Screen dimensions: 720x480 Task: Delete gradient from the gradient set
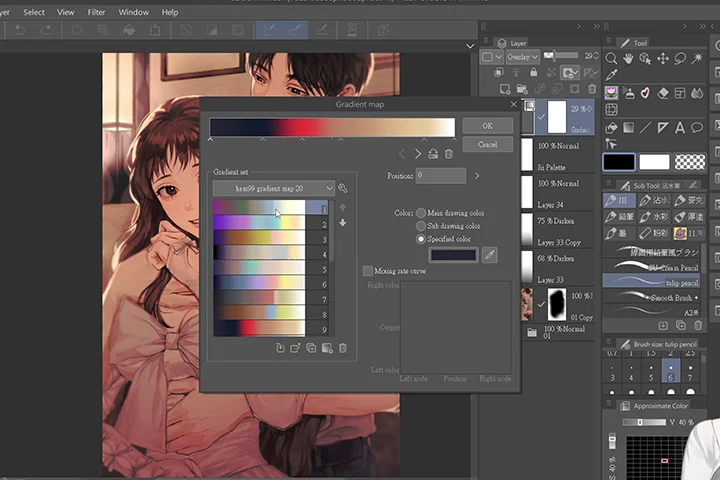tap(343, 348)
